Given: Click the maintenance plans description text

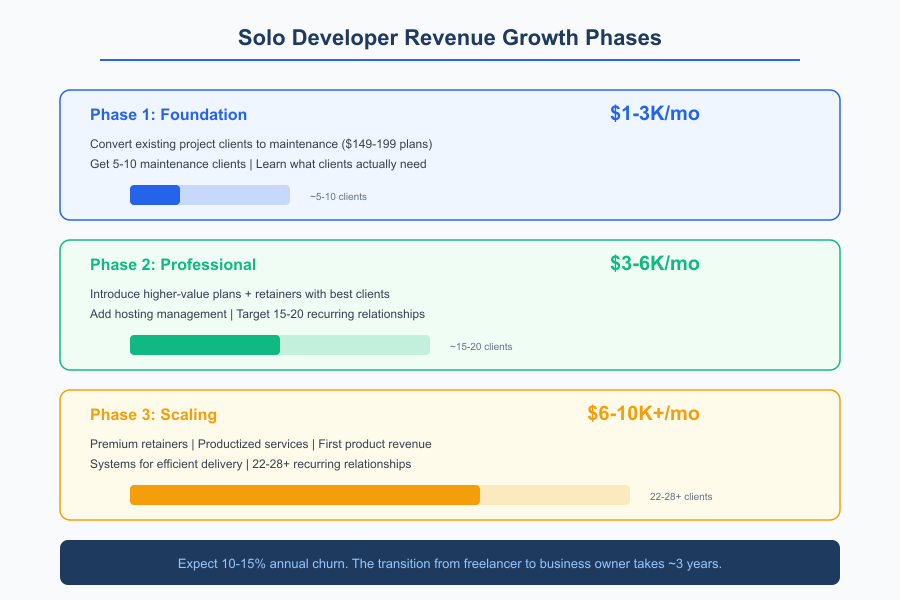Looking at the screenshot, I should click(260, 144).
